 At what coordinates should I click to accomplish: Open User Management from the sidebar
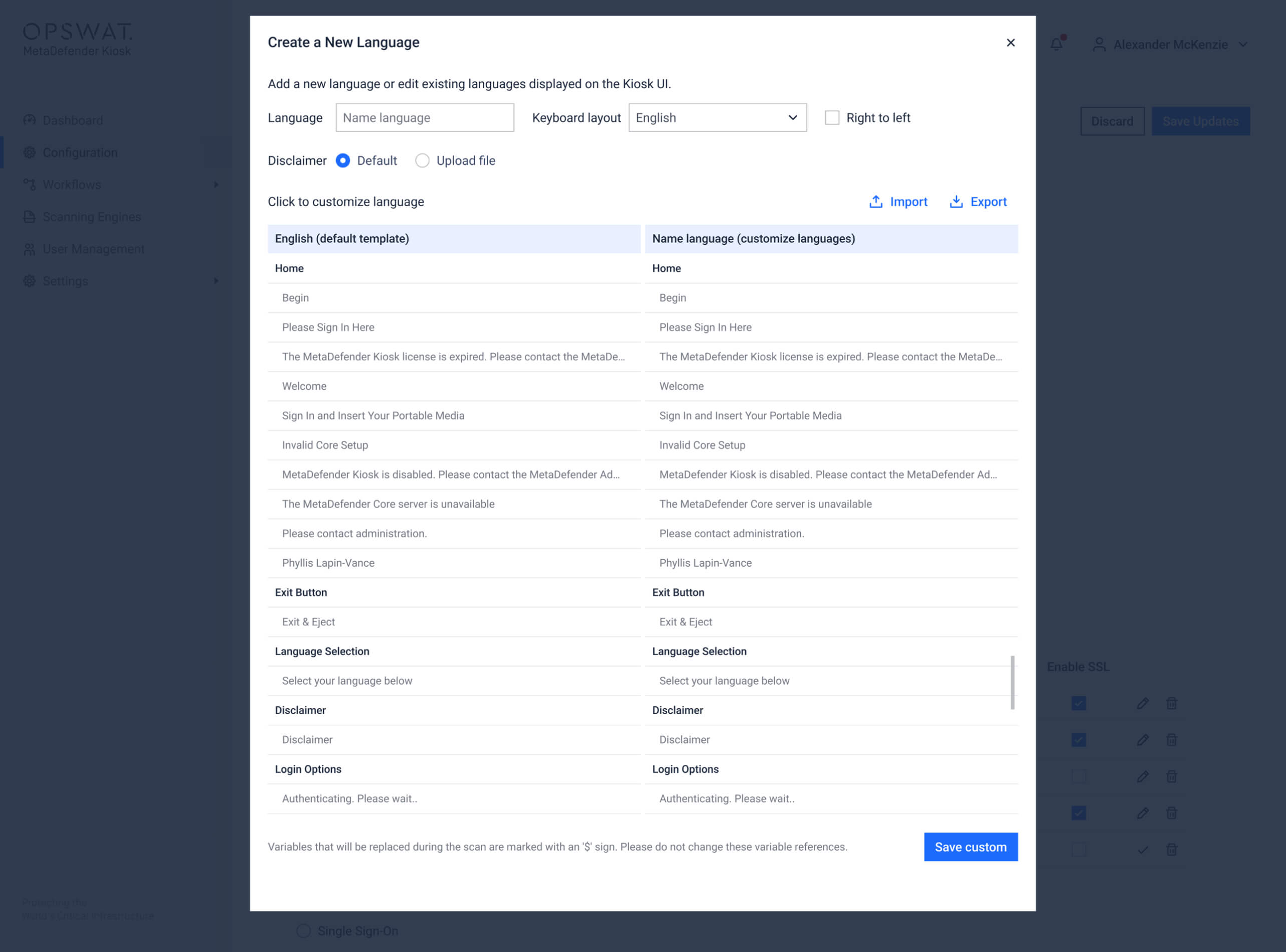(93, 248)
